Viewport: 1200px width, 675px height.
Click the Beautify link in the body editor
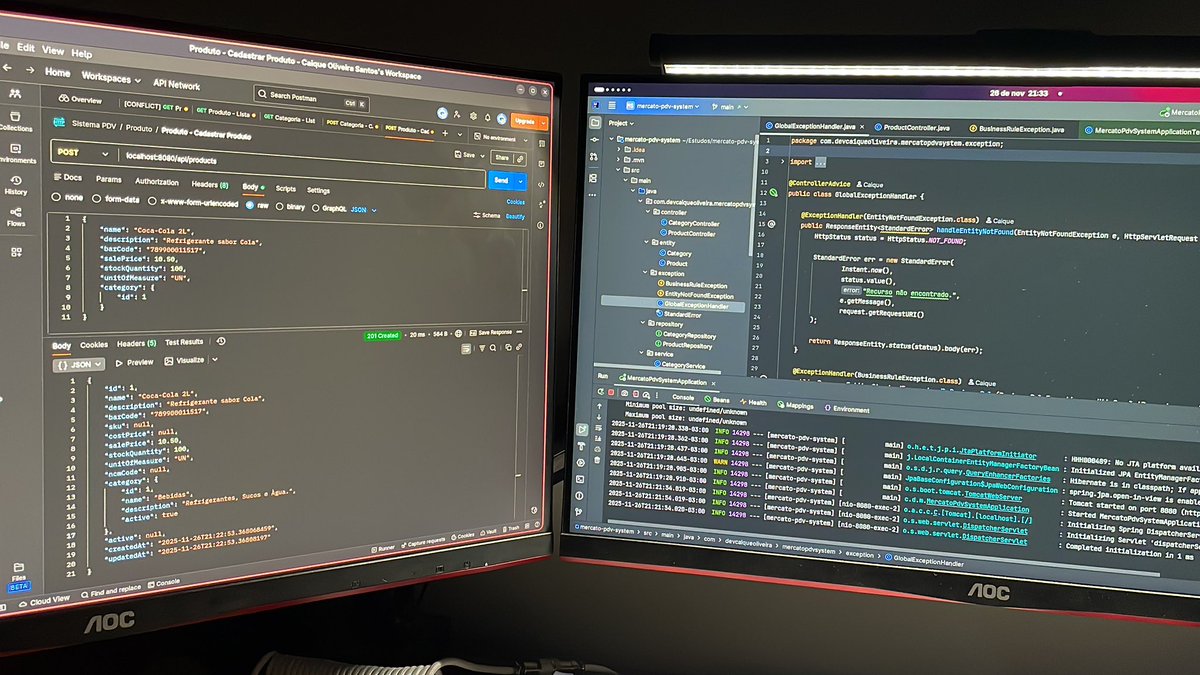515,217
